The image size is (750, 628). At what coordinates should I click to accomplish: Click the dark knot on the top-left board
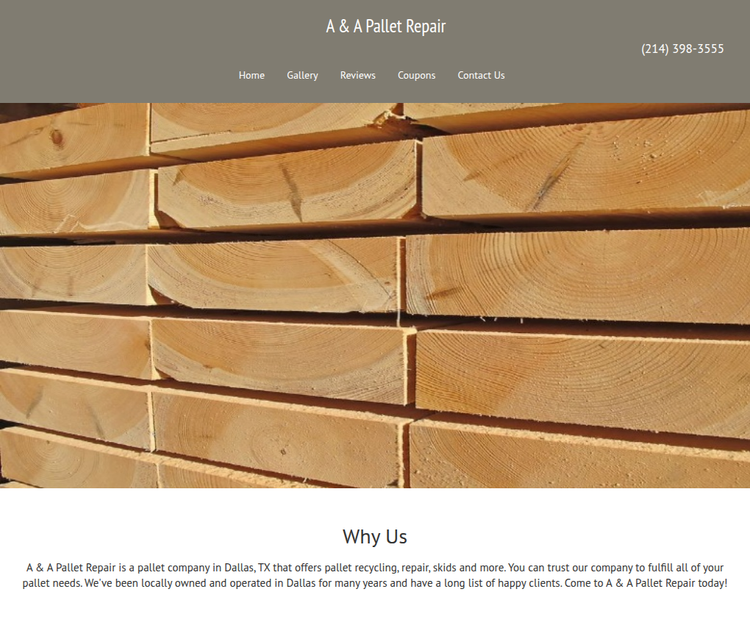coord(57,138)
